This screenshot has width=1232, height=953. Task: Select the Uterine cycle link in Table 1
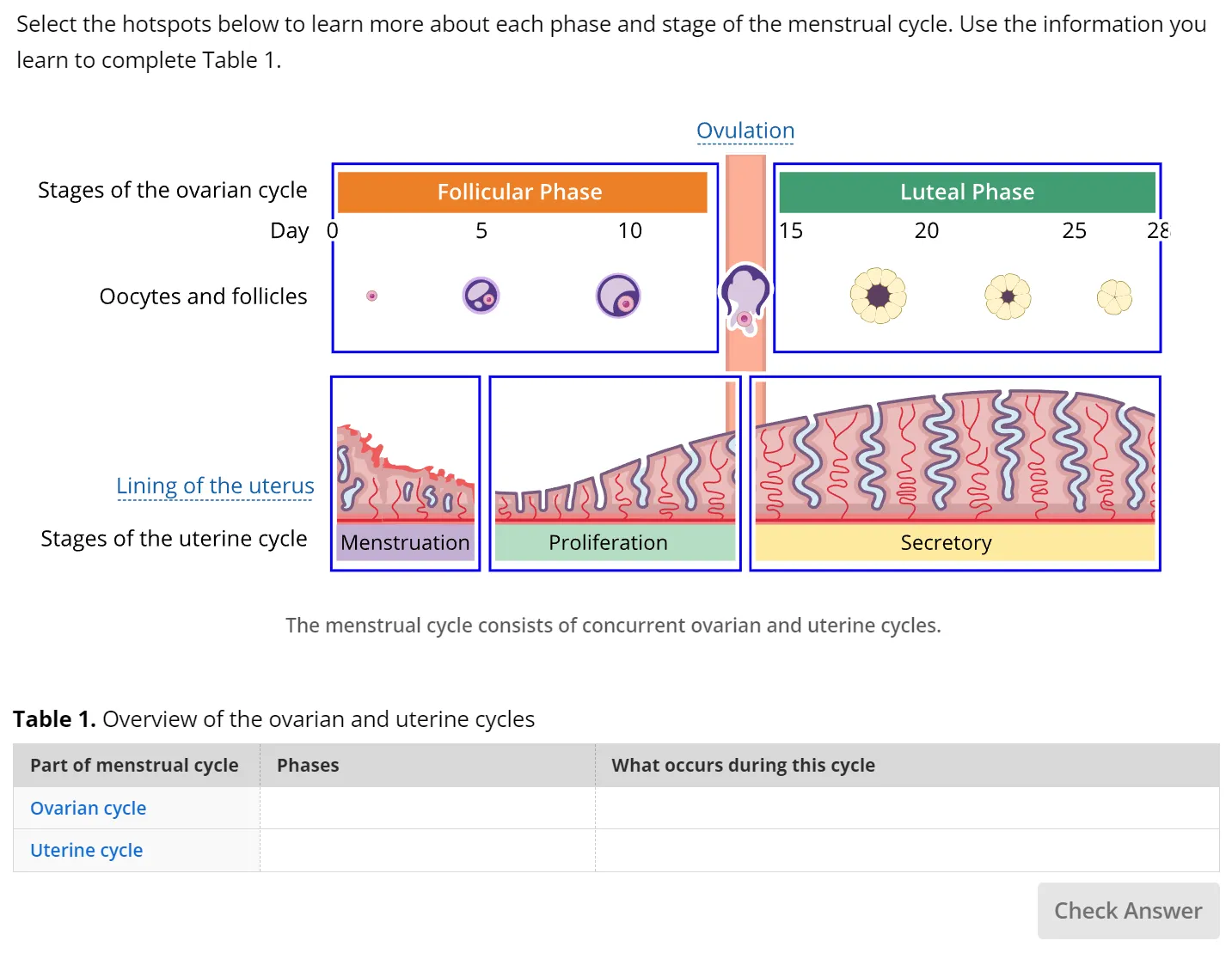point(86,850)
